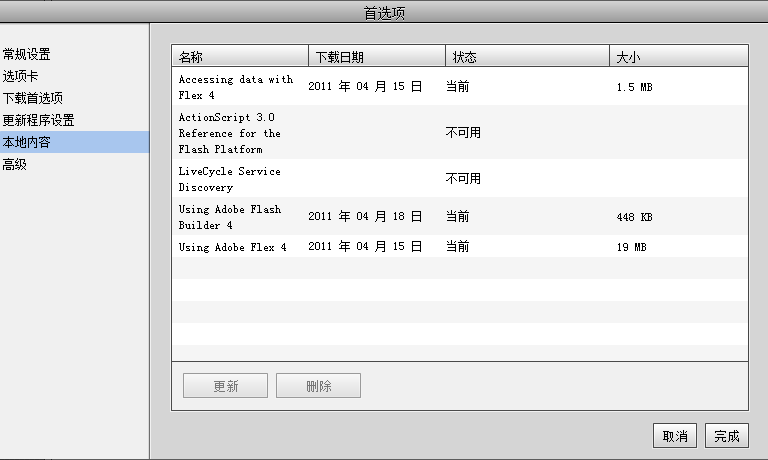Click download date of Using Adobe Flex 4
Image resolution: width=768 pixels, height=460 pixels.
click(x=365, y=246)
